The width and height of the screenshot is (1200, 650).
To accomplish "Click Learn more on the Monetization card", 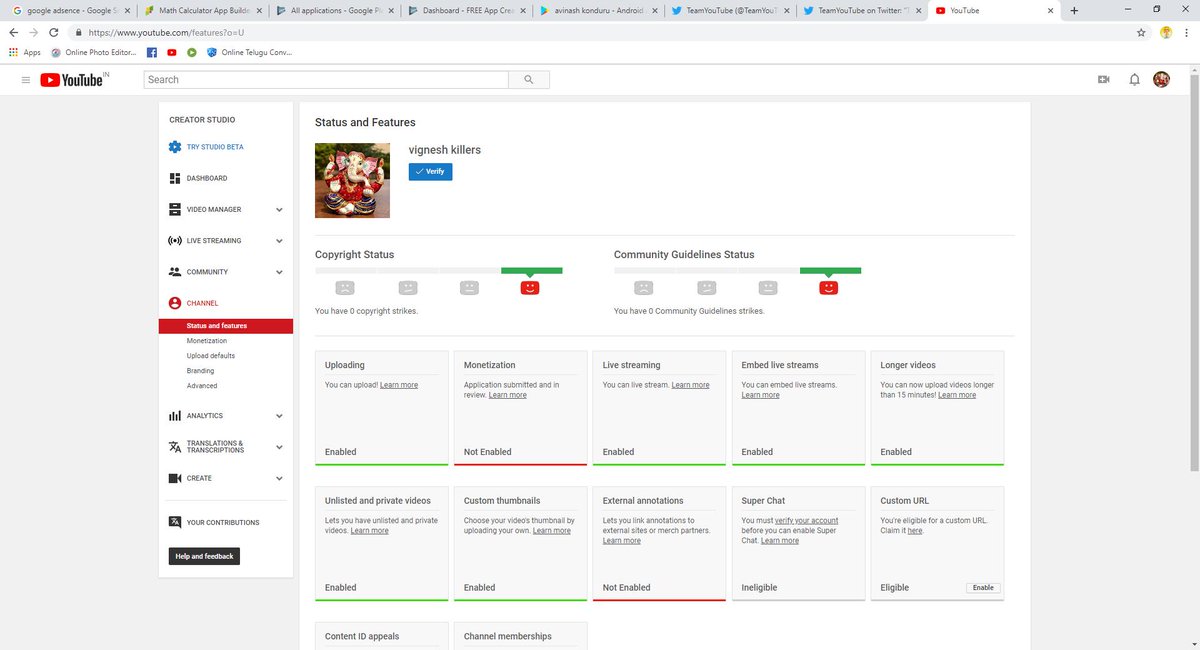I will (x=507, y=395).
